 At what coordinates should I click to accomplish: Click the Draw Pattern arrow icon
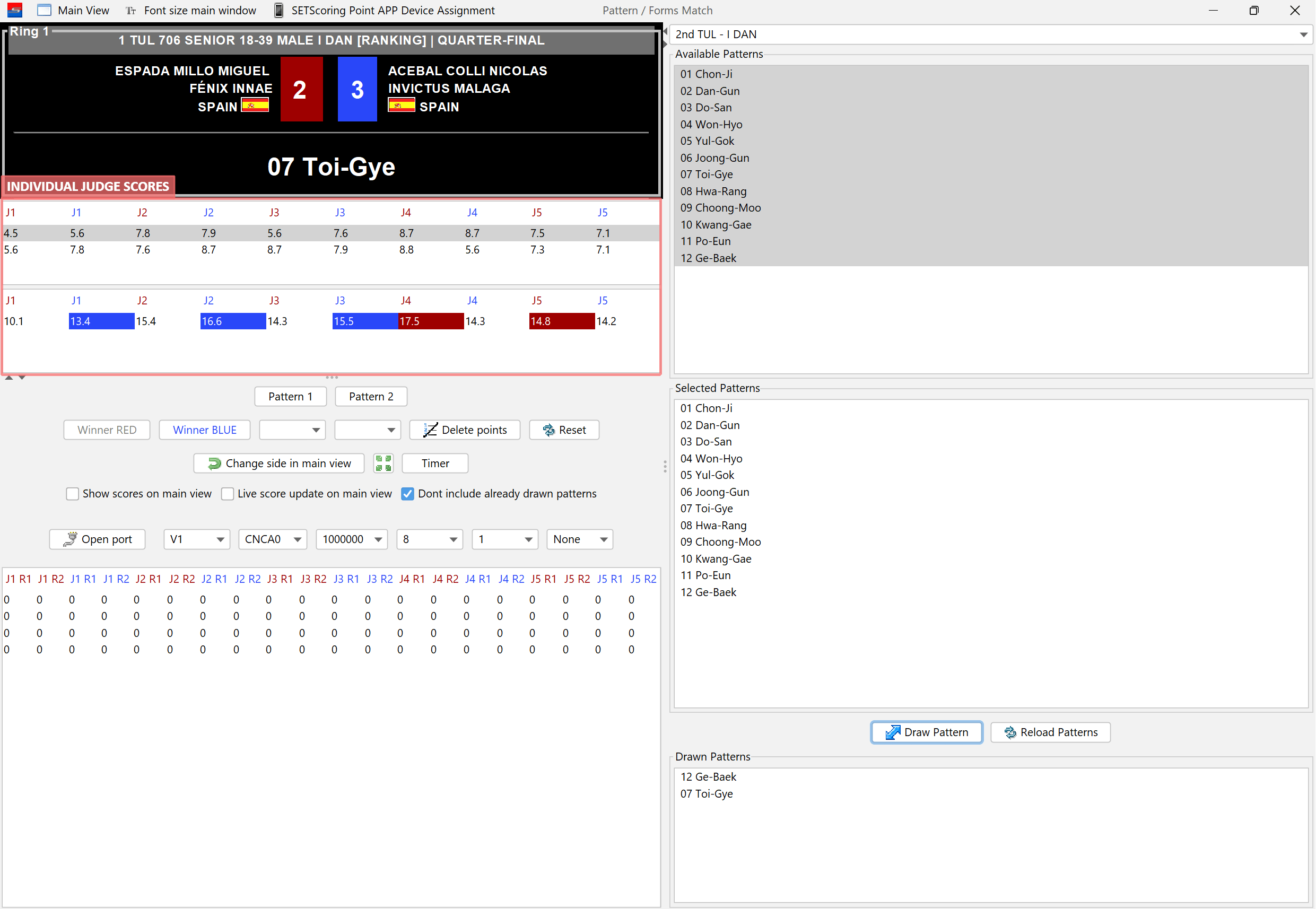pos(892,732)
